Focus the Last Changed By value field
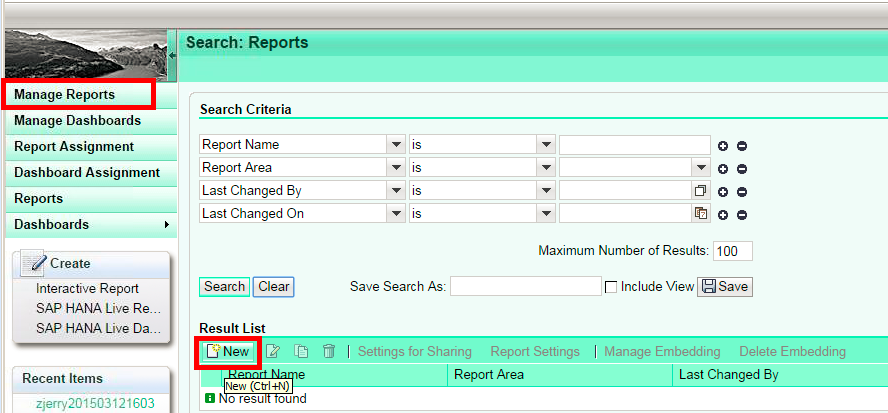Image resolution: width=888 pixels, height=413 pixels. point(626,190)
